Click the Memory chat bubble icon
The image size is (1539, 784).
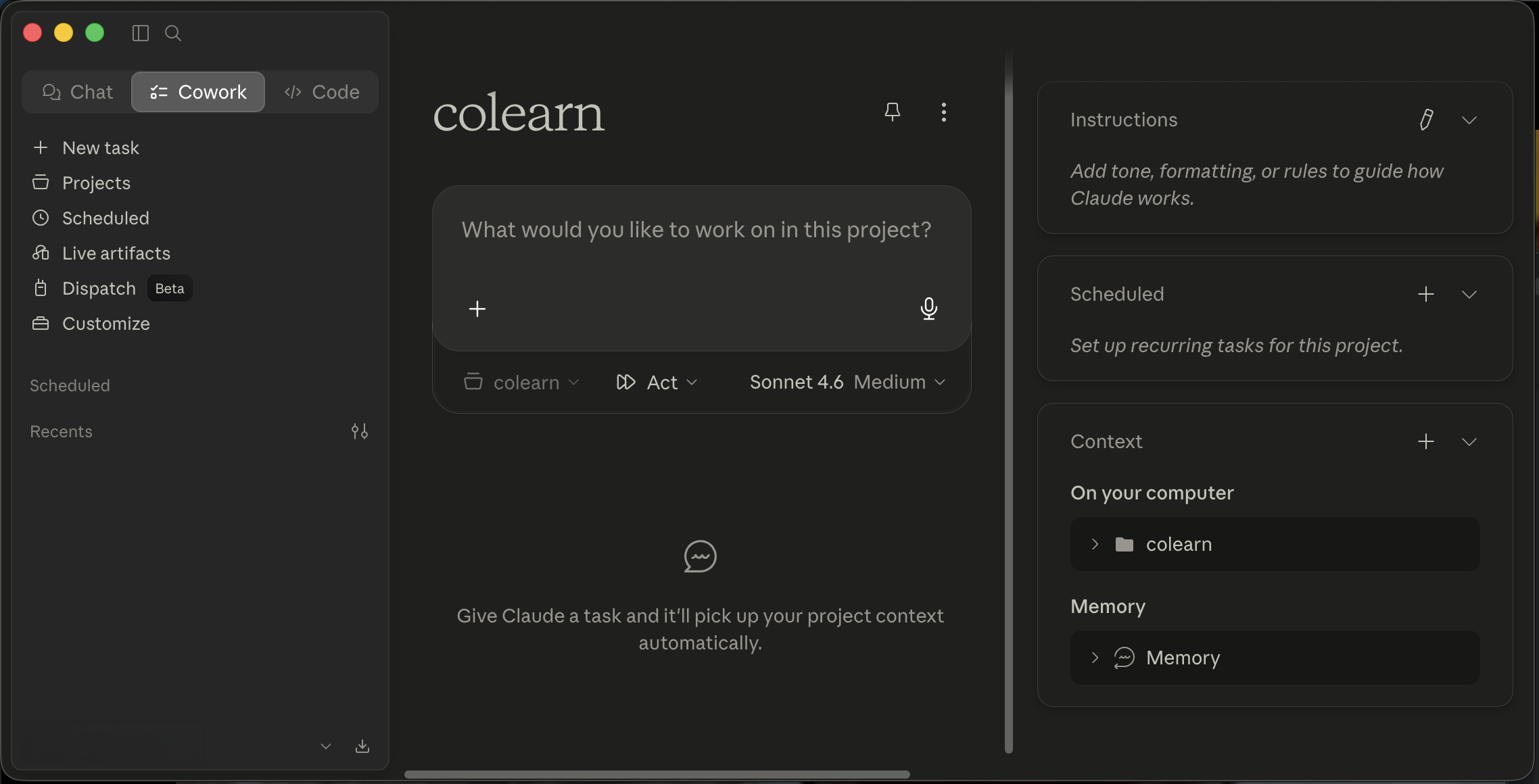(x=1124, y=658)
